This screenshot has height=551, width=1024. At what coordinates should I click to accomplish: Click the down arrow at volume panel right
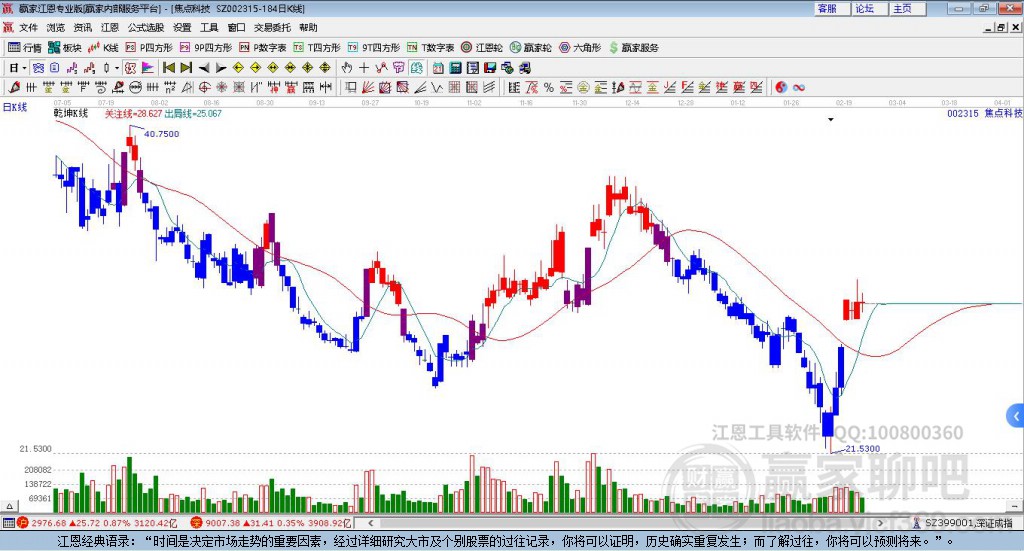1016,506
